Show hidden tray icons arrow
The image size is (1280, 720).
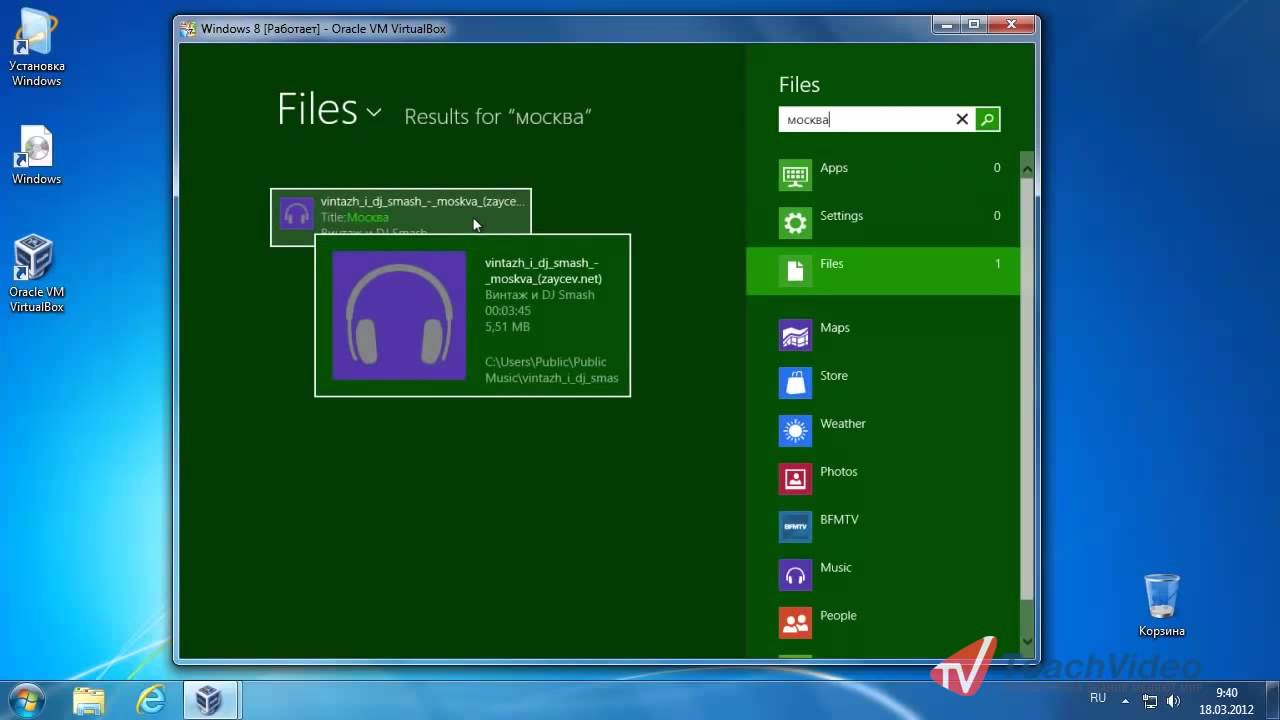pyautogui.click(x=1126, y=701)
